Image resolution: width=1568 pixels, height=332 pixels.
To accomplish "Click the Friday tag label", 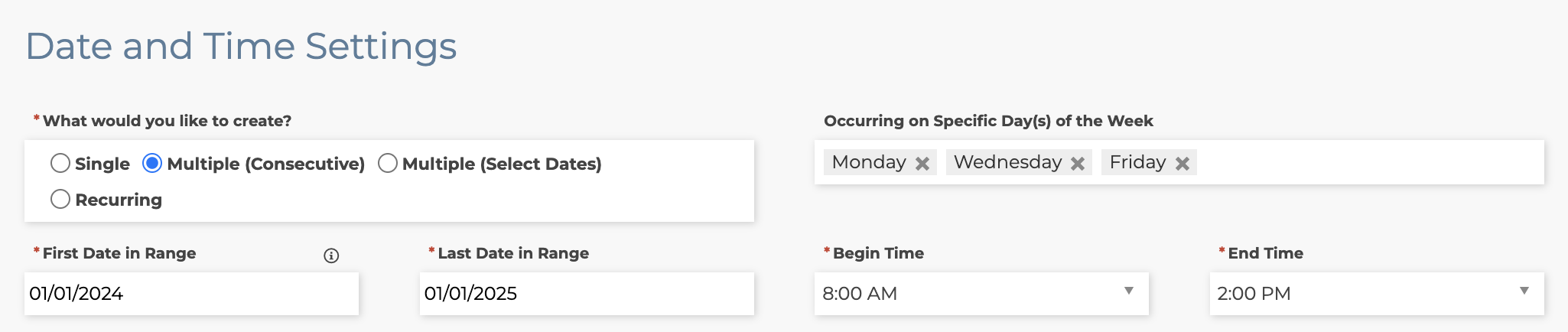I will click(x=1137, y=162).
